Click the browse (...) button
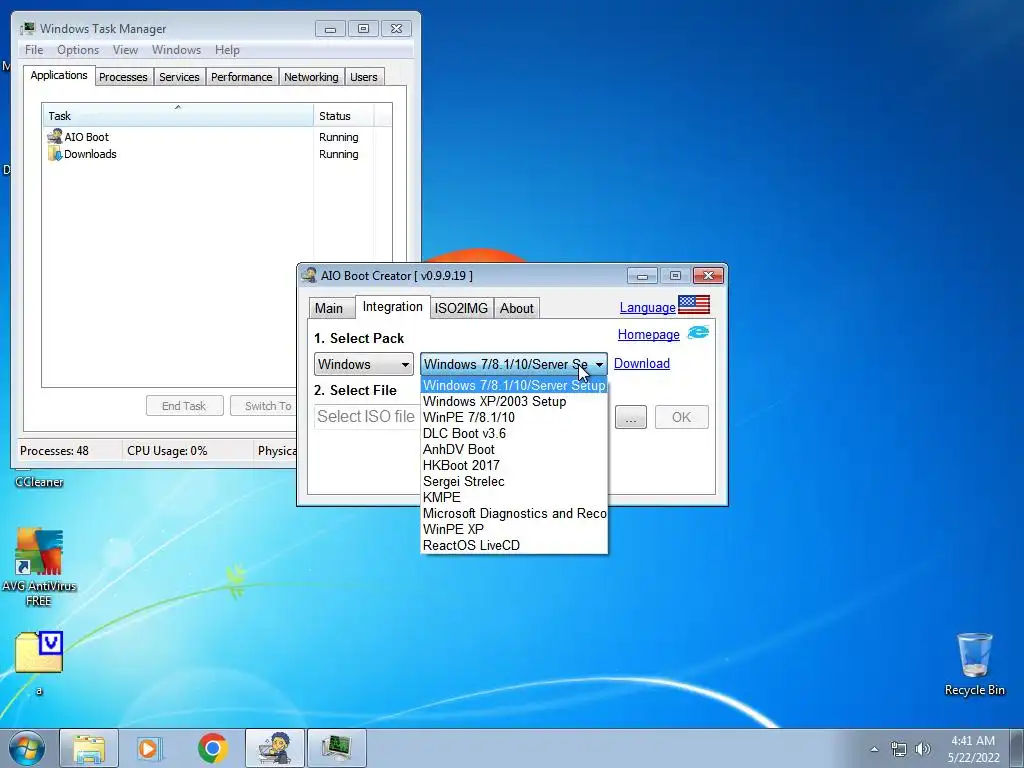 click(631, 417)
